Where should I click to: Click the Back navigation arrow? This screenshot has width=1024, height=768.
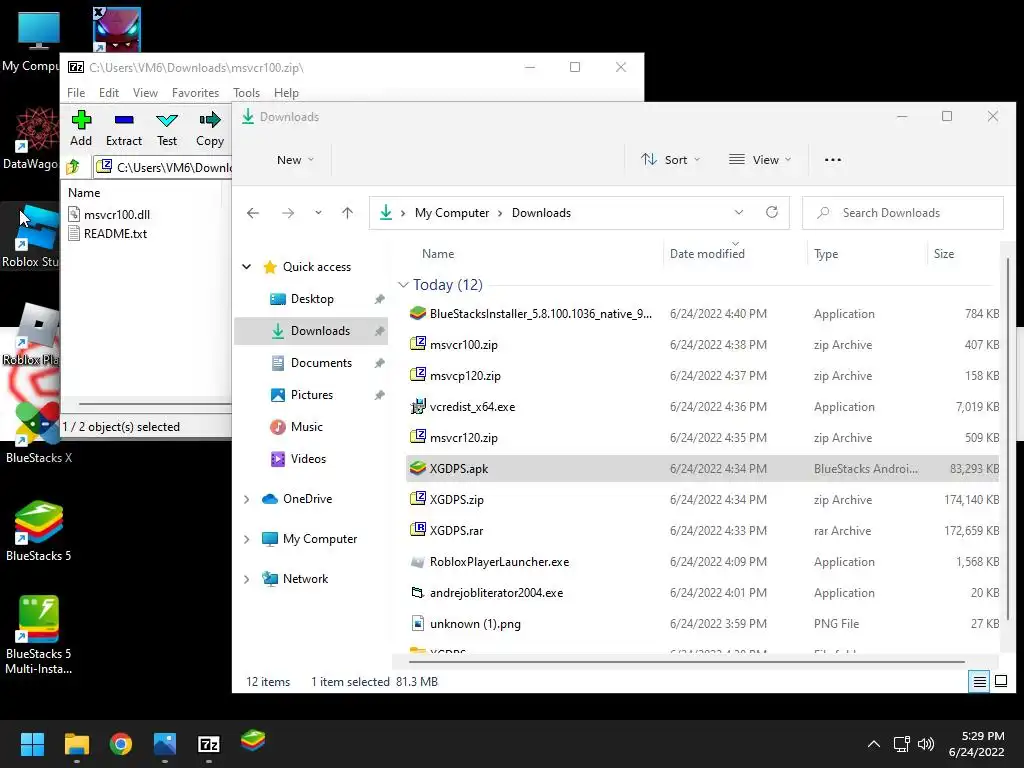253,213
